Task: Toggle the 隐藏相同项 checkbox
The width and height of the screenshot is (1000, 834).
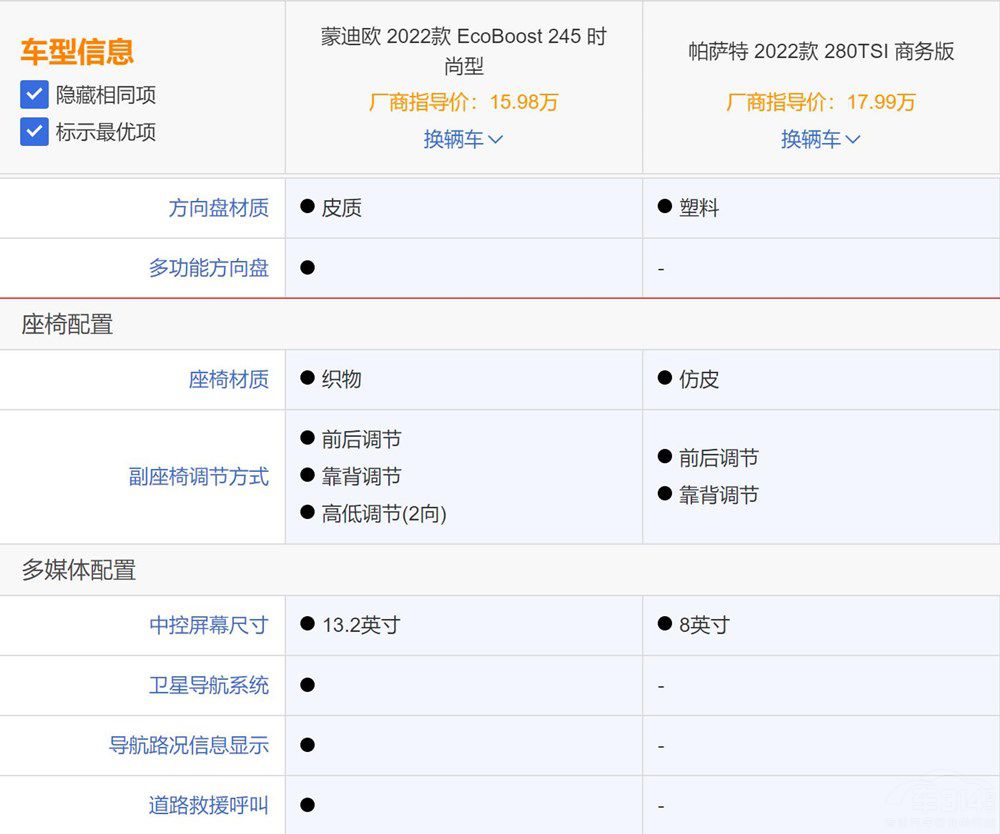Action: point(35,95)
